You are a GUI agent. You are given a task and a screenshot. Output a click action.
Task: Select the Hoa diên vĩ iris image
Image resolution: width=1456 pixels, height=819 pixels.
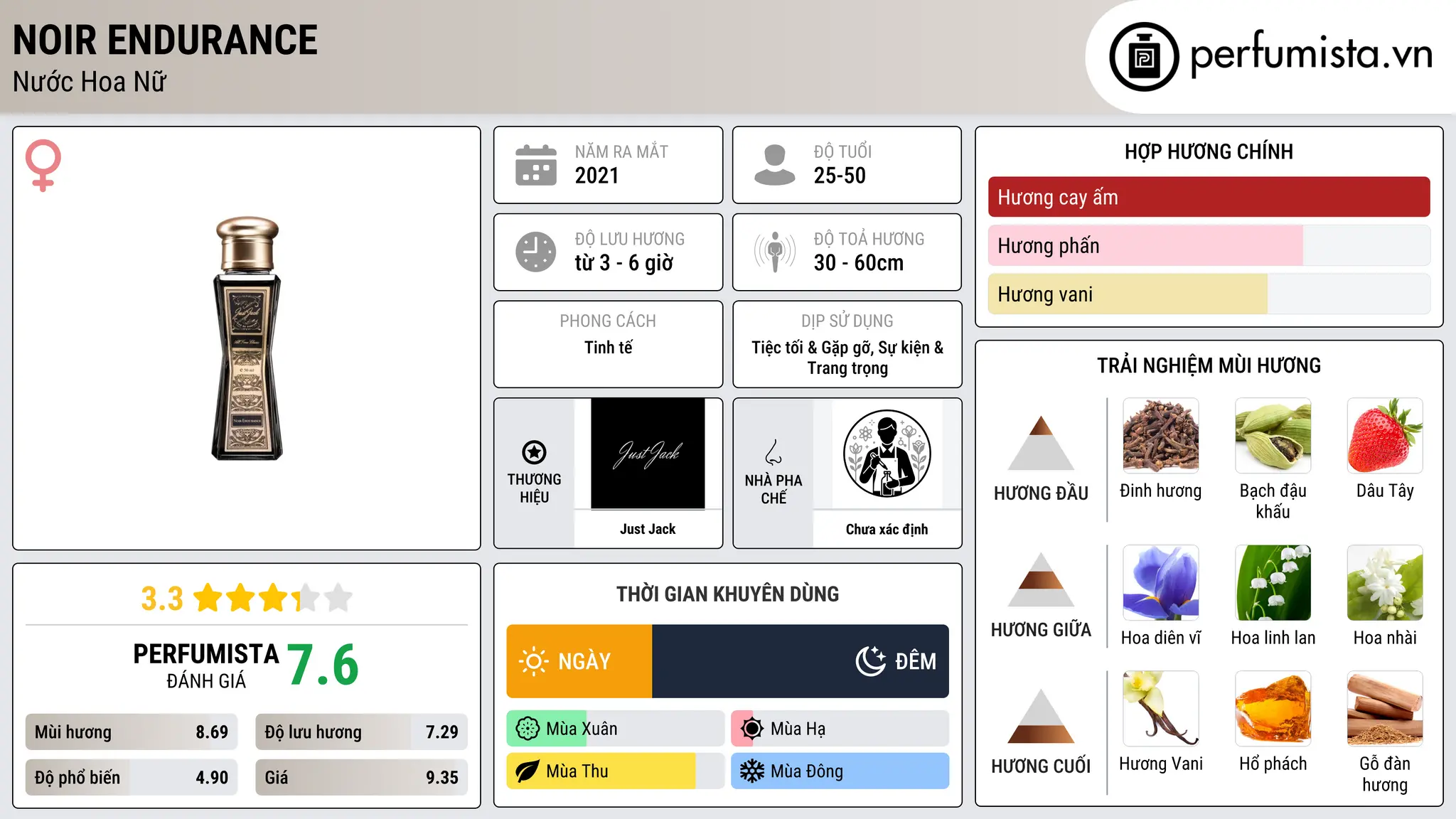[1160, 583]
